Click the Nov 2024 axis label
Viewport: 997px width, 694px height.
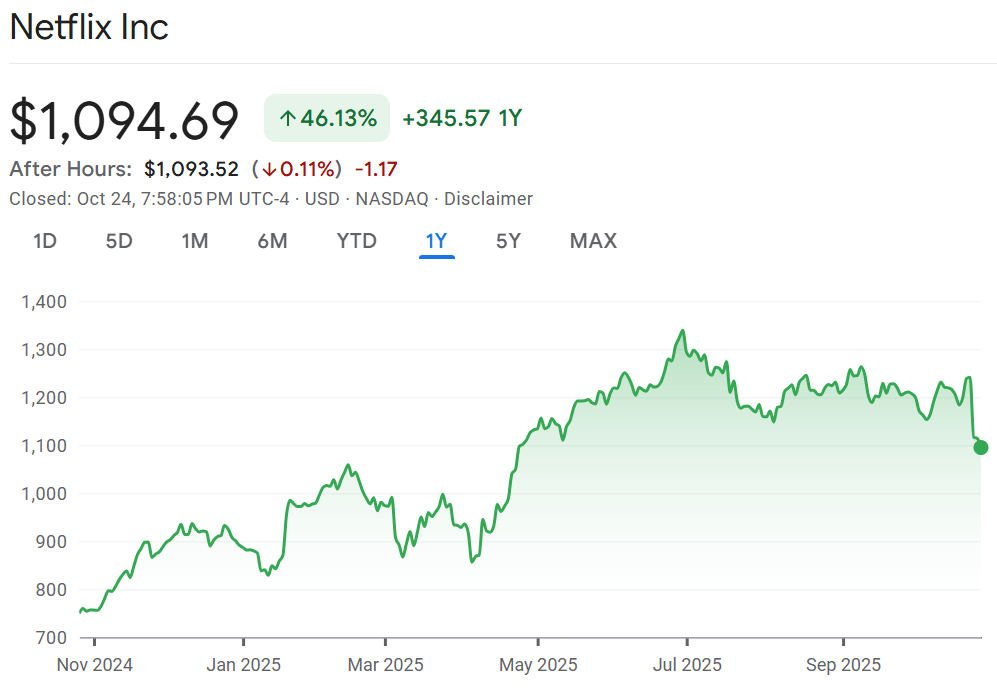click(95, 665)
